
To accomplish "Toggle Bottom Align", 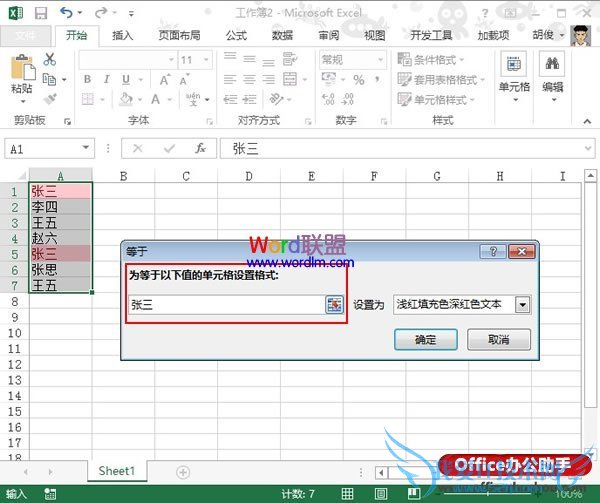I will coord(268,61).
